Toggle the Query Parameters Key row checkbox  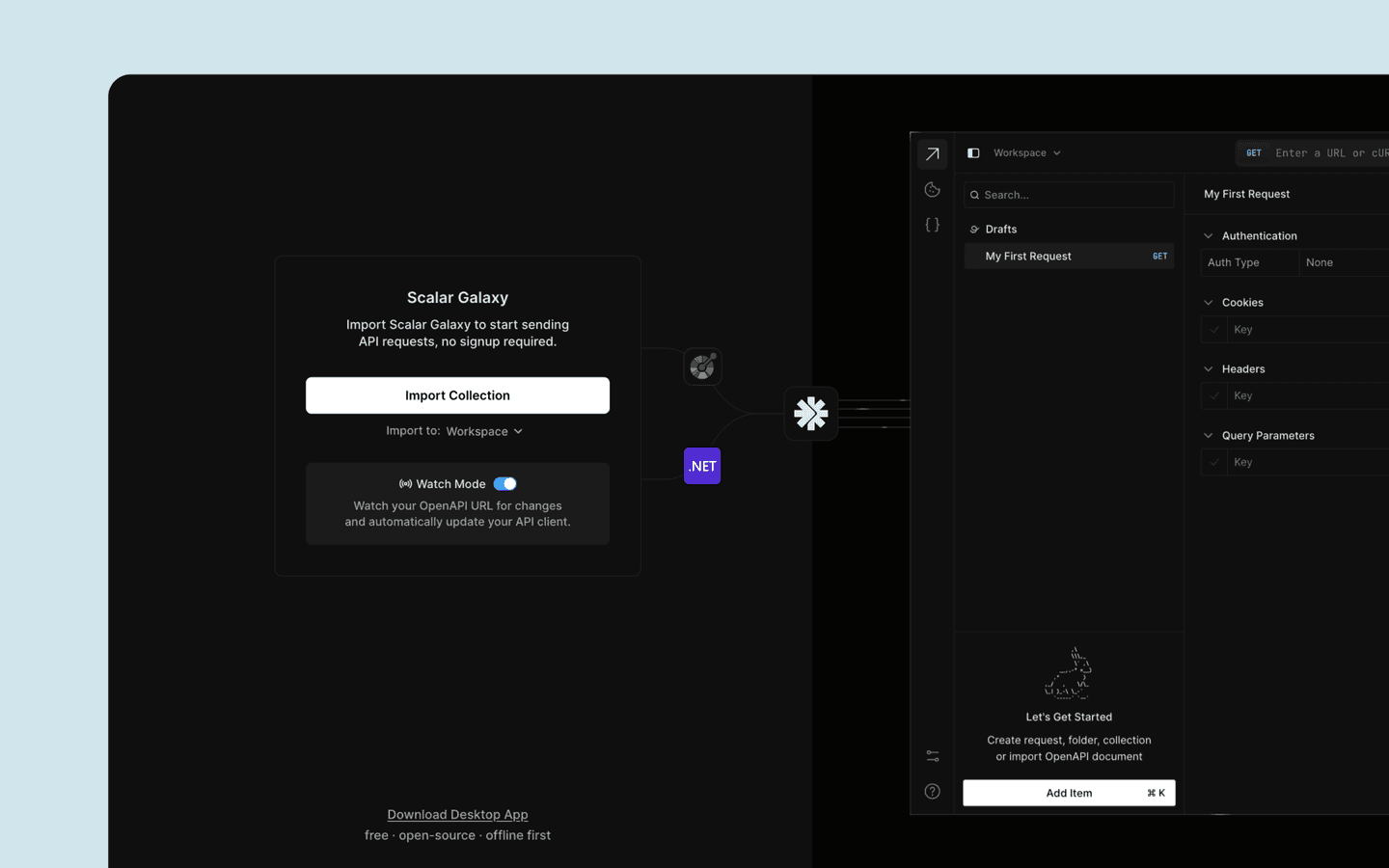coord(1214,462)
